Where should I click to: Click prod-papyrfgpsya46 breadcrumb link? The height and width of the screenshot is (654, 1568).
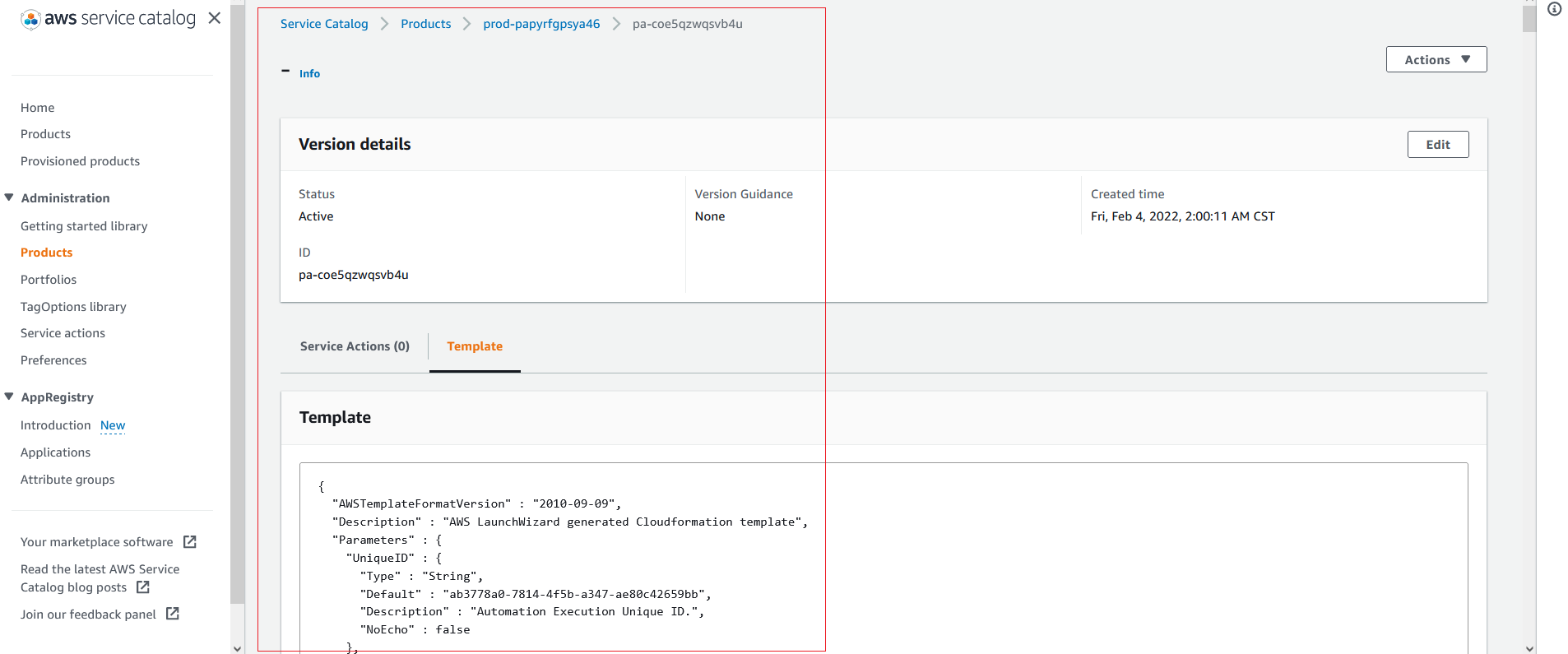click(541, 24)
